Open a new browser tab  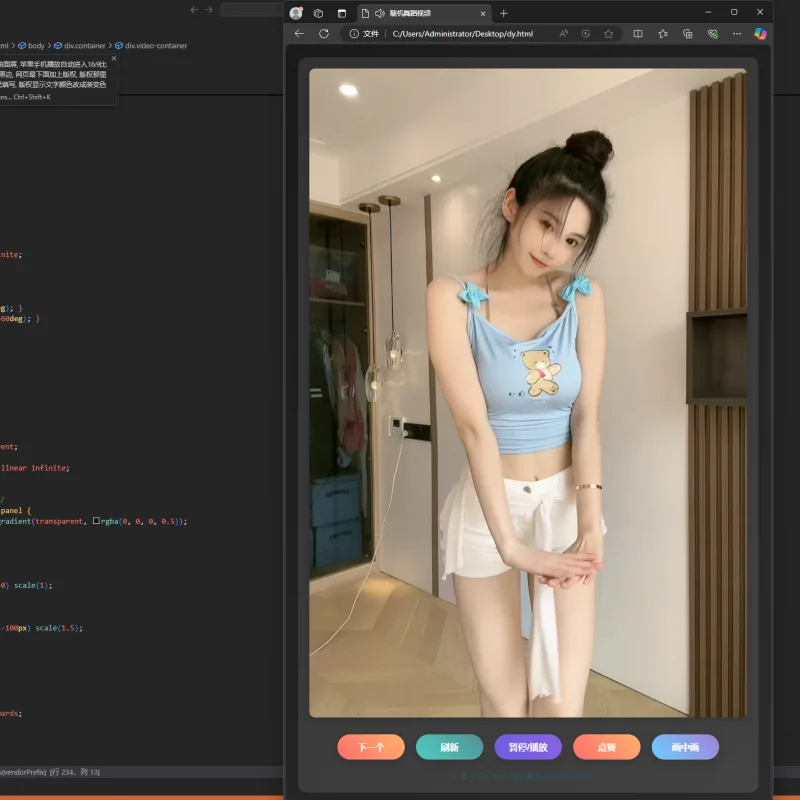(504, 13)
